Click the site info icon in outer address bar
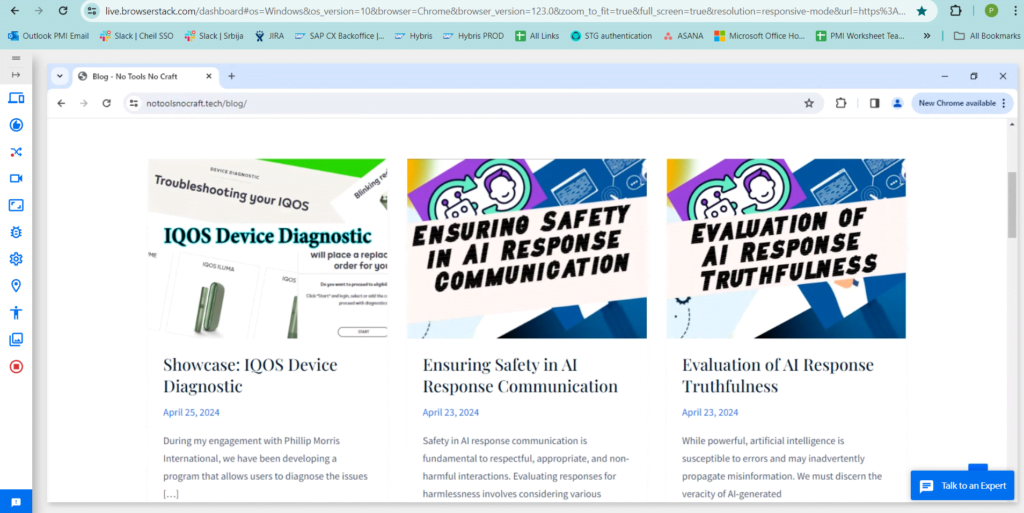The image size is (1024, 513). click(x=92, y=11)
